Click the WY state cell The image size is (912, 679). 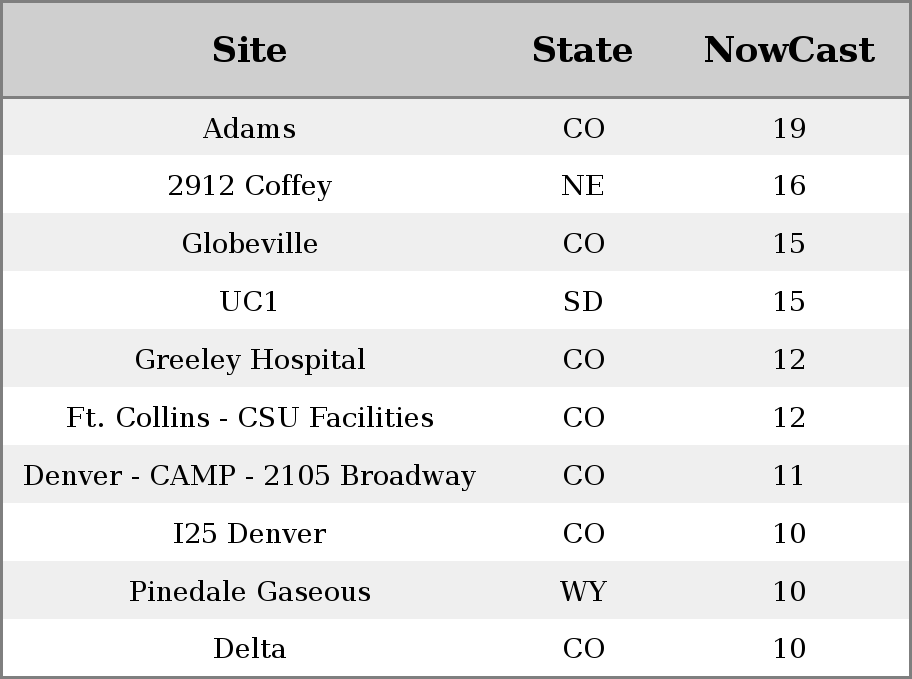[583, 591]
